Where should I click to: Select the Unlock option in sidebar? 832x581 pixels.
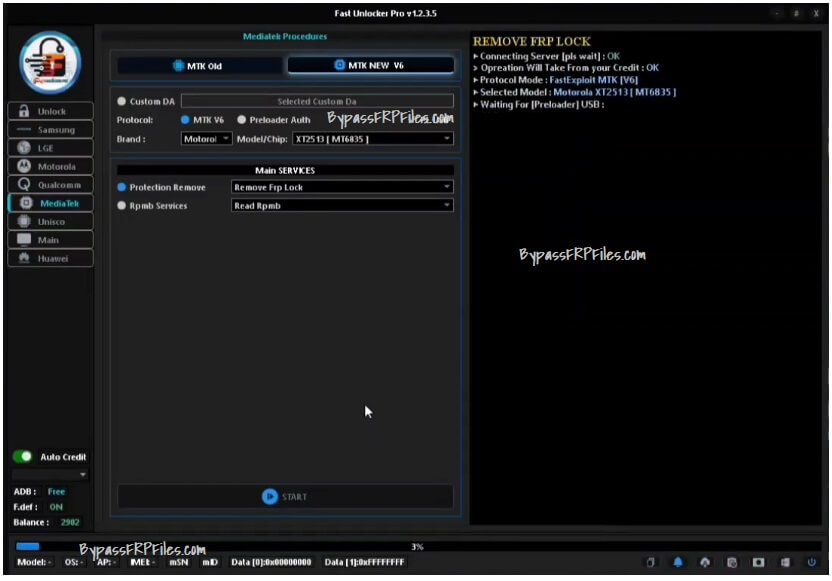point(50,111)
